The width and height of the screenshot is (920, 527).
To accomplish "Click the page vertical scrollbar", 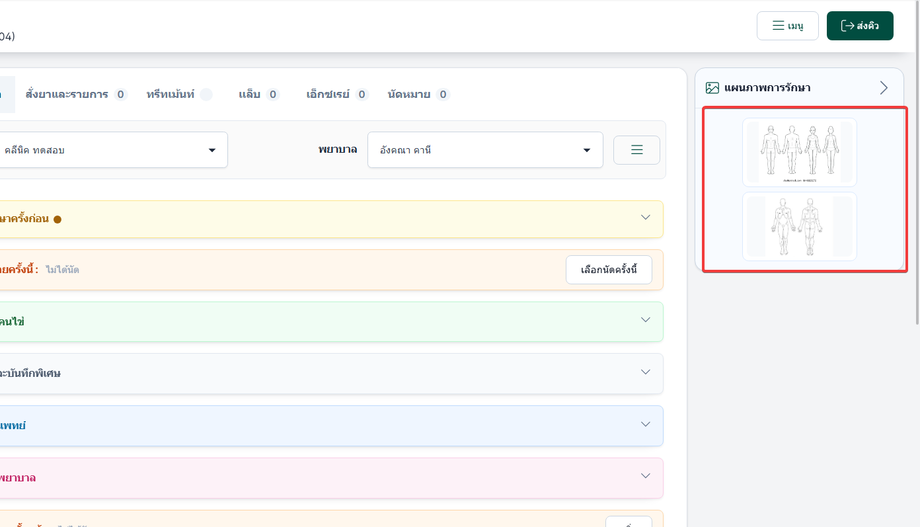I will pyautogui.click(x=917, y=162).
